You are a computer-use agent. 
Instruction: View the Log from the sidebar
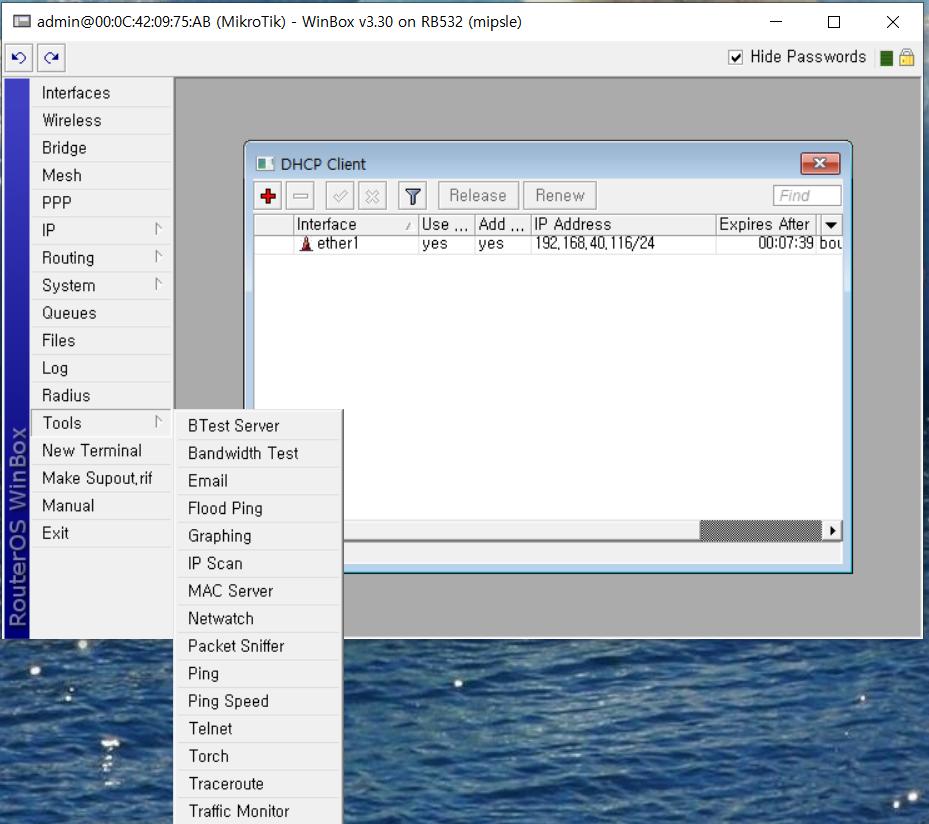101,368
